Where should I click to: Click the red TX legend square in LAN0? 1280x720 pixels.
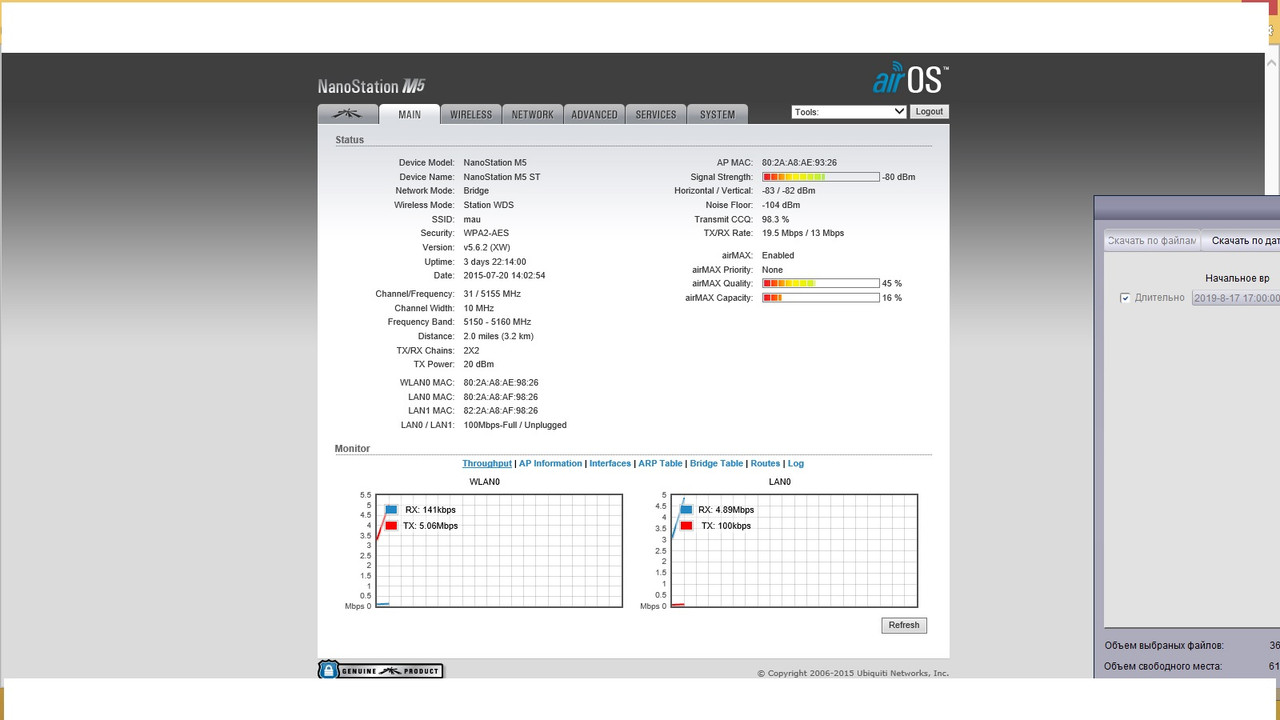point(686,525)
